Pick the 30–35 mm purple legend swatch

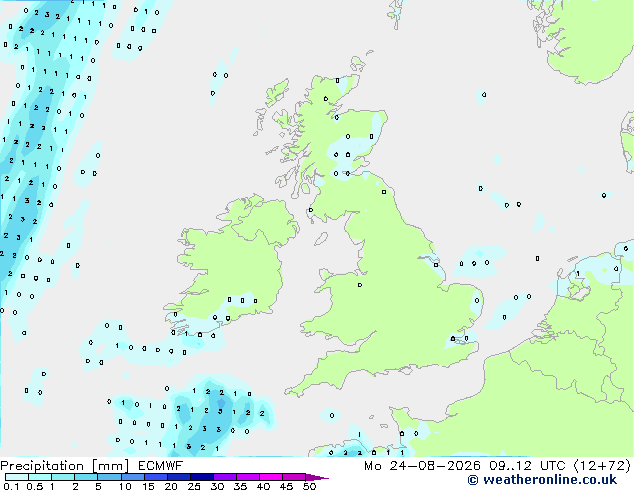coord(225,477)
